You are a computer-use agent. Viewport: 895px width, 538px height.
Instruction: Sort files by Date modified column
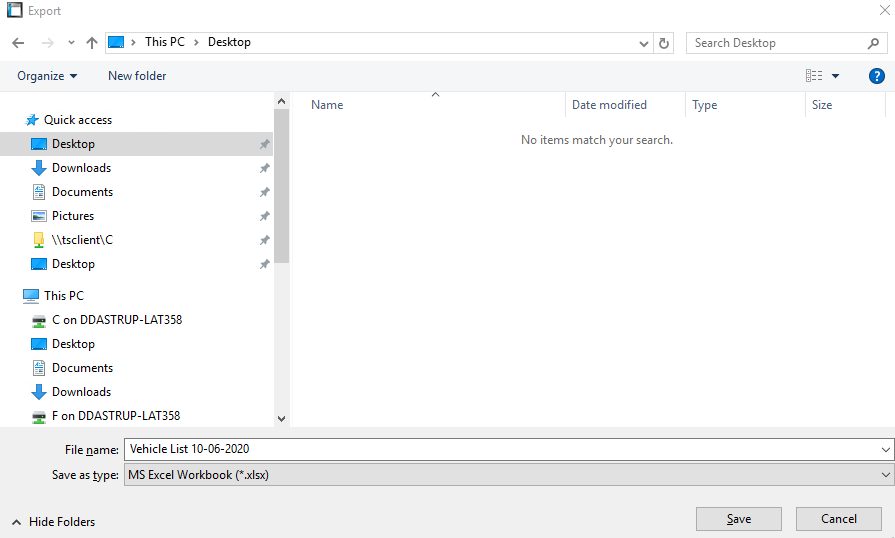click(x=609, y=105)
